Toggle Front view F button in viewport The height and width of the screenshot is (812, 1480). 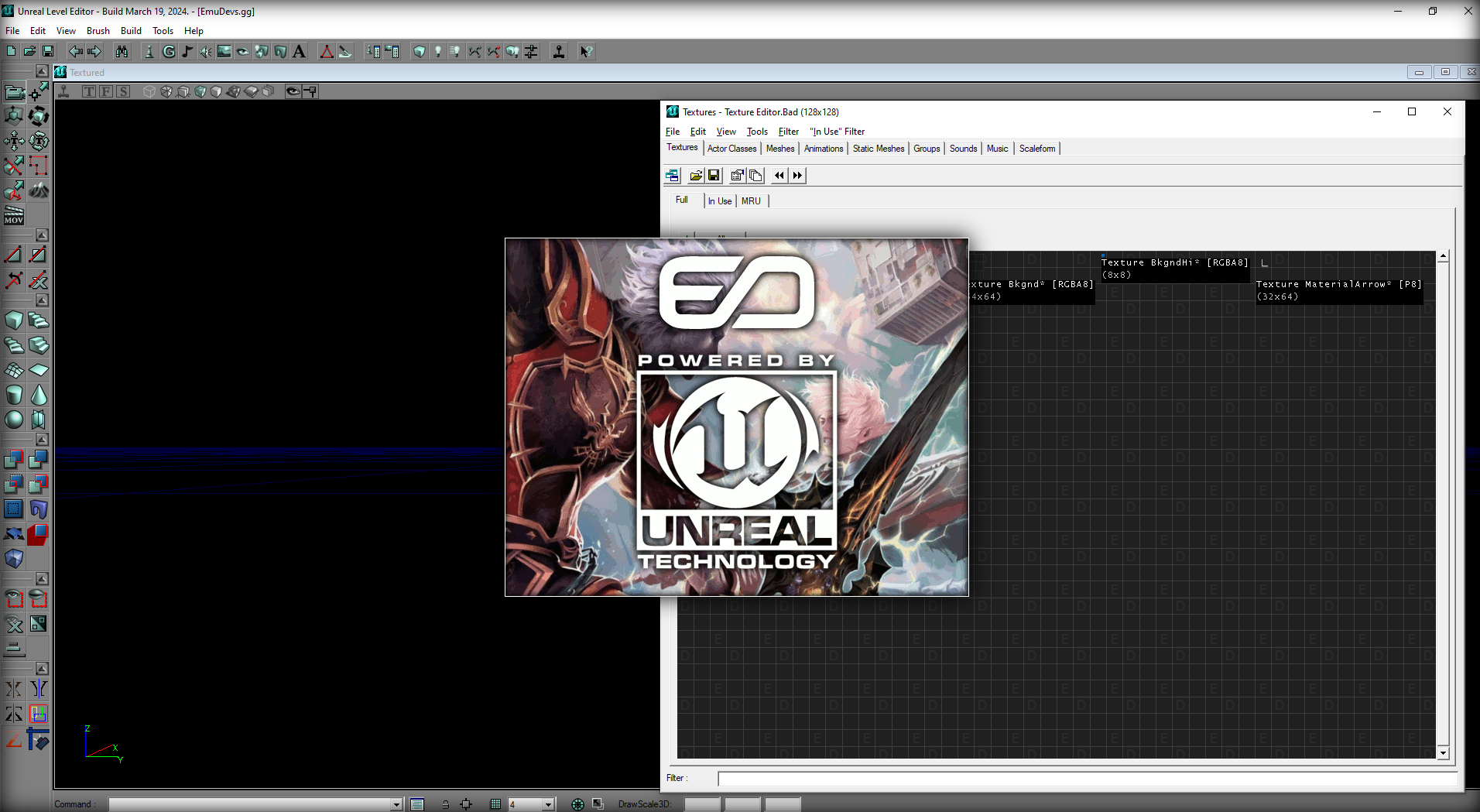tap(106, 91)
